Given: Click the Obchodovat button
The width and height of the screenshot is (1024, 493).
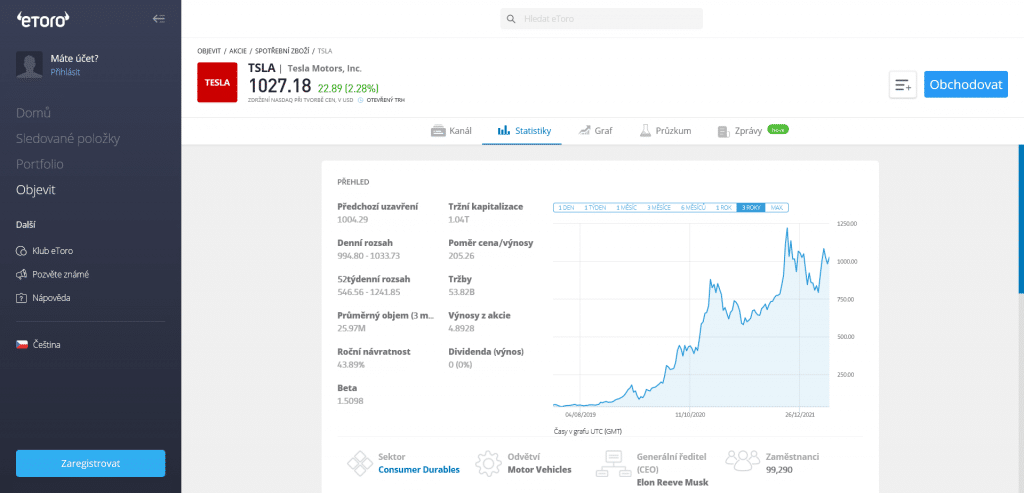Looking at the screenshot, I should click(966, 85).
